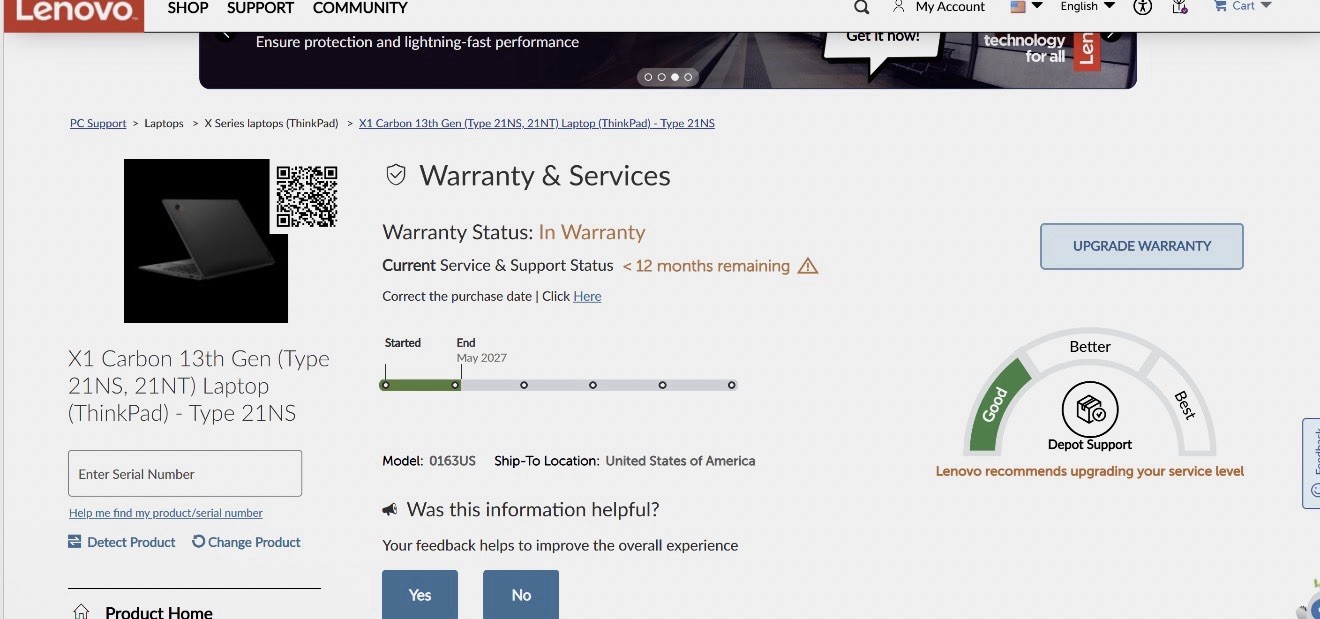
Task: Open the English language dropdown
Action: (1087, 6)
